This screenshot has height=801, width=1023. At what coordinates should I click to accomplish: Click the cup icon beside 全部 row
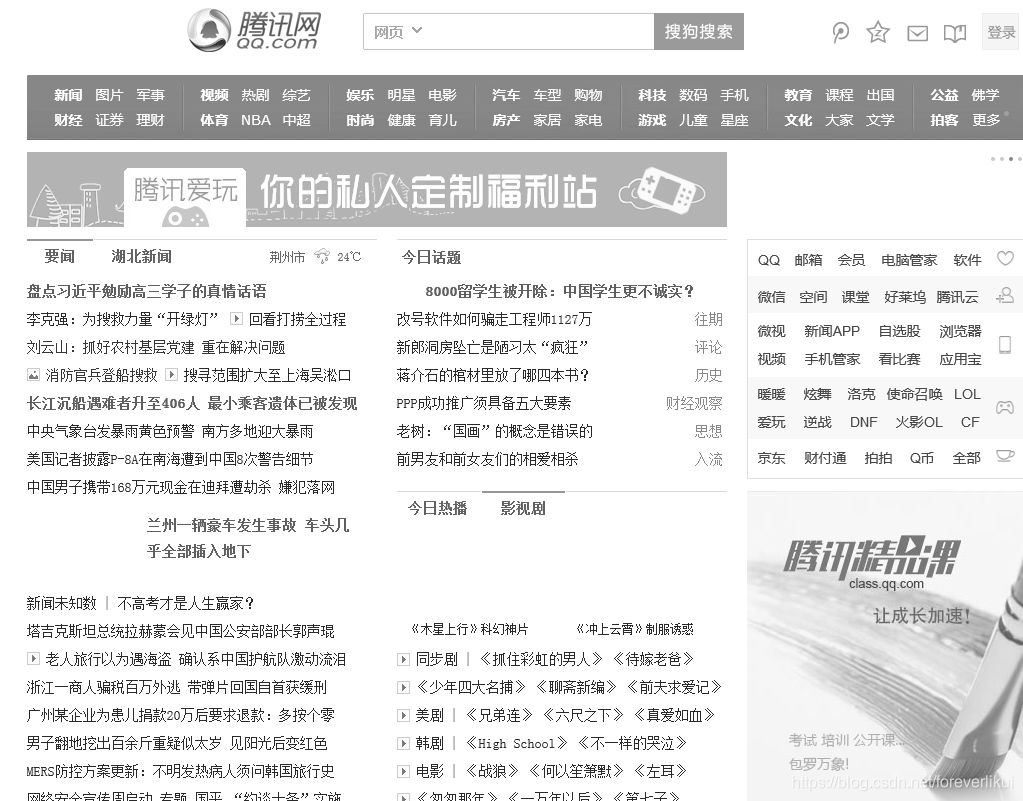(1005, 456)
